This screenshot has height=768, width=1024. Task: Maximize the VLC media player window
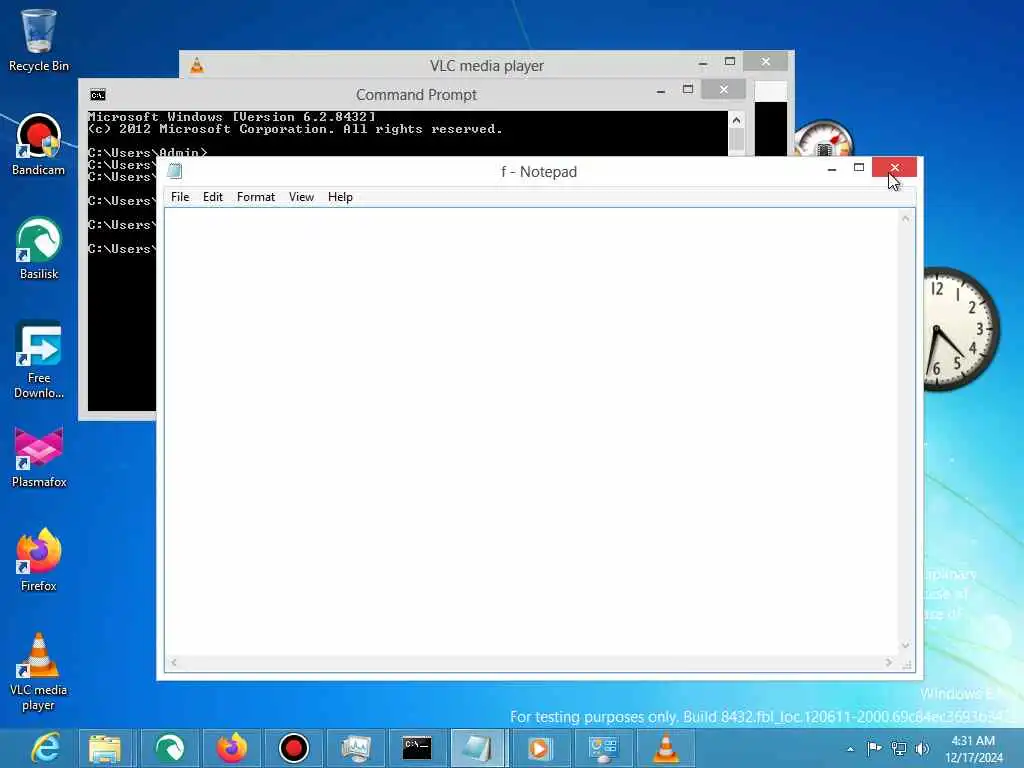click(729, 61)
